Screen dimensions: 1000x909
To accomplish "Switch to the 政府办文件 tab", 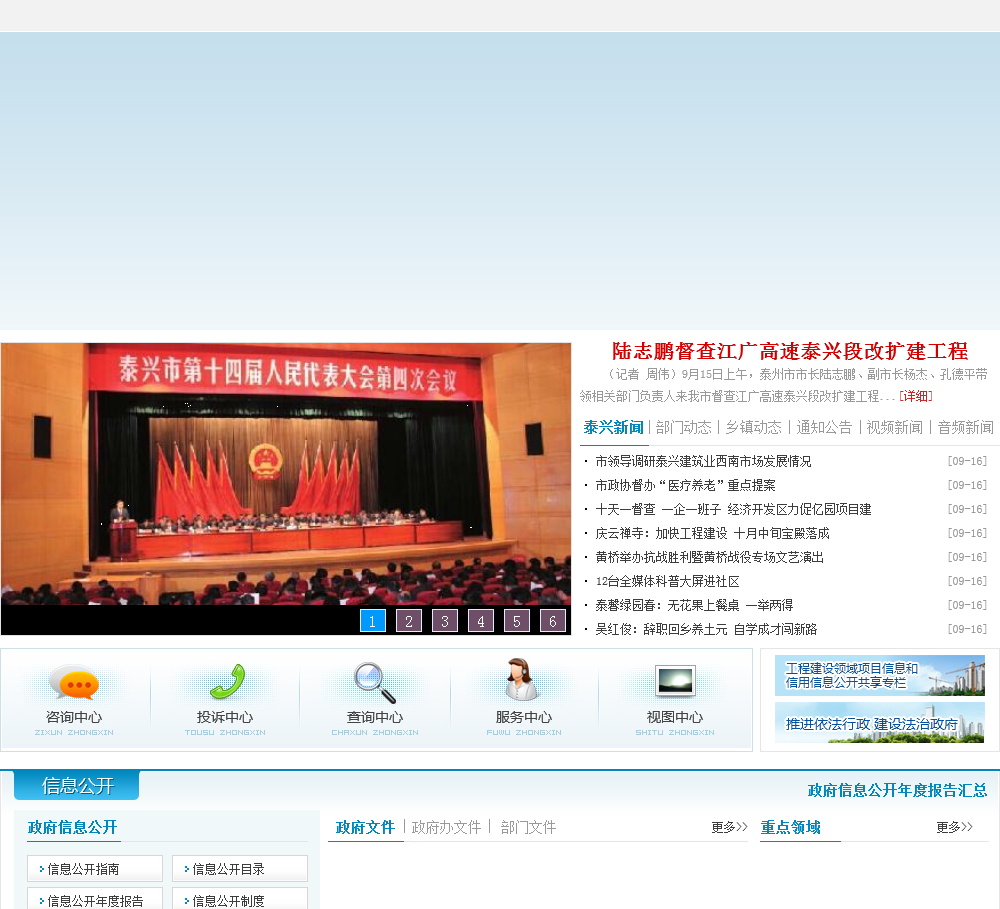I will [x=446, y=827].
